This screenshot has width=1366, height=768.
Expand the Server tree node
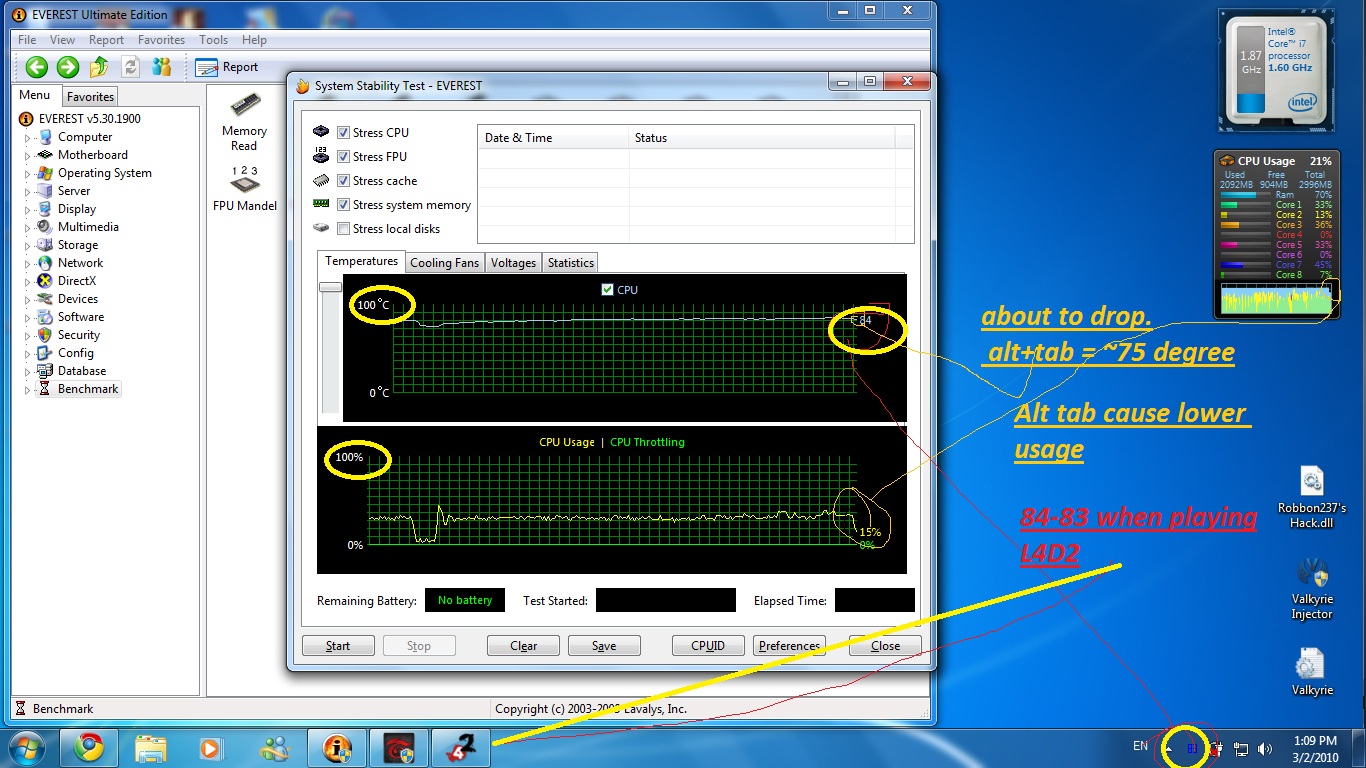(x=28, y=192)
